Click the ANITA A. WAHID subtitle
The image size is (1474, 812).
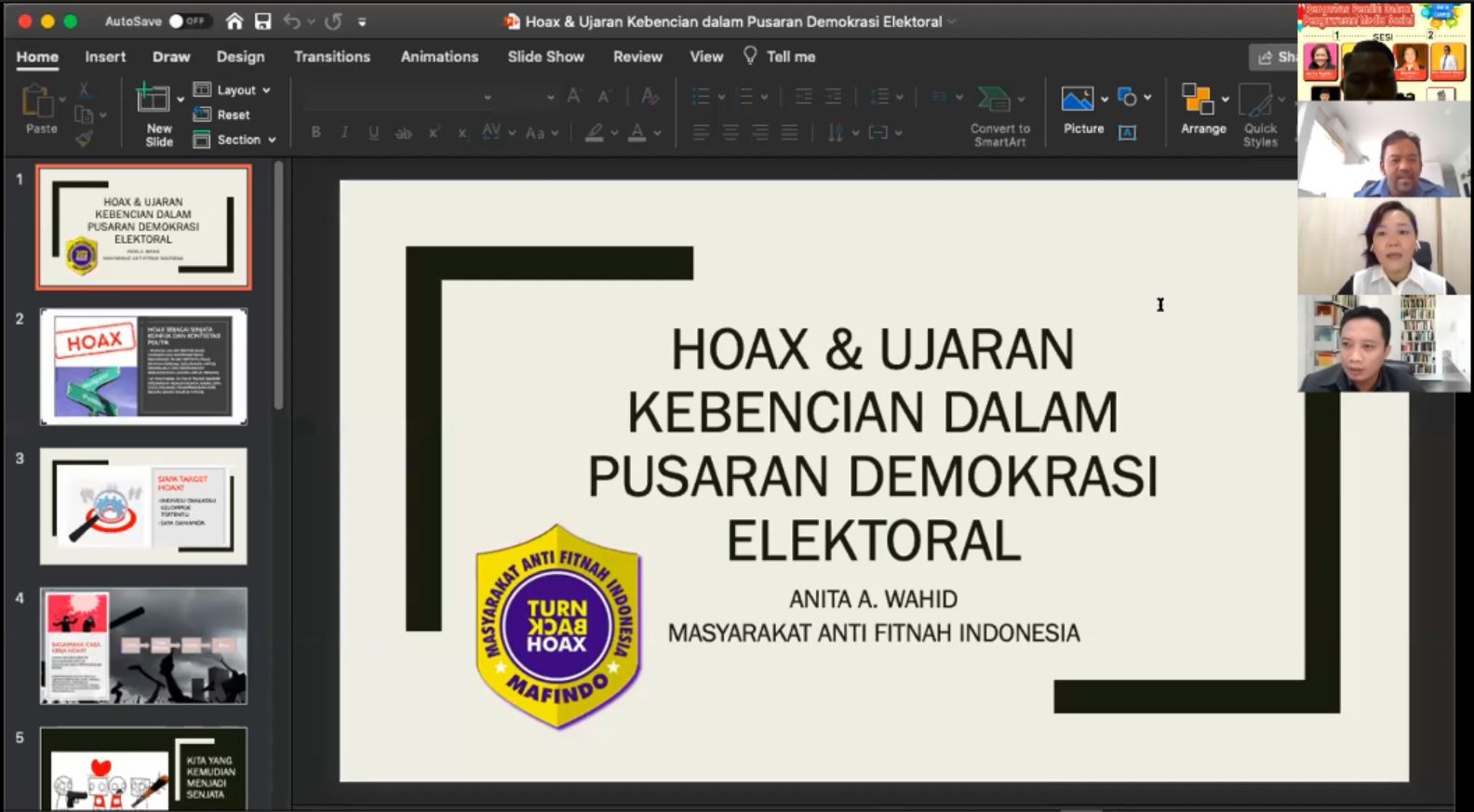pyautogui.click(x=873, y=599)
